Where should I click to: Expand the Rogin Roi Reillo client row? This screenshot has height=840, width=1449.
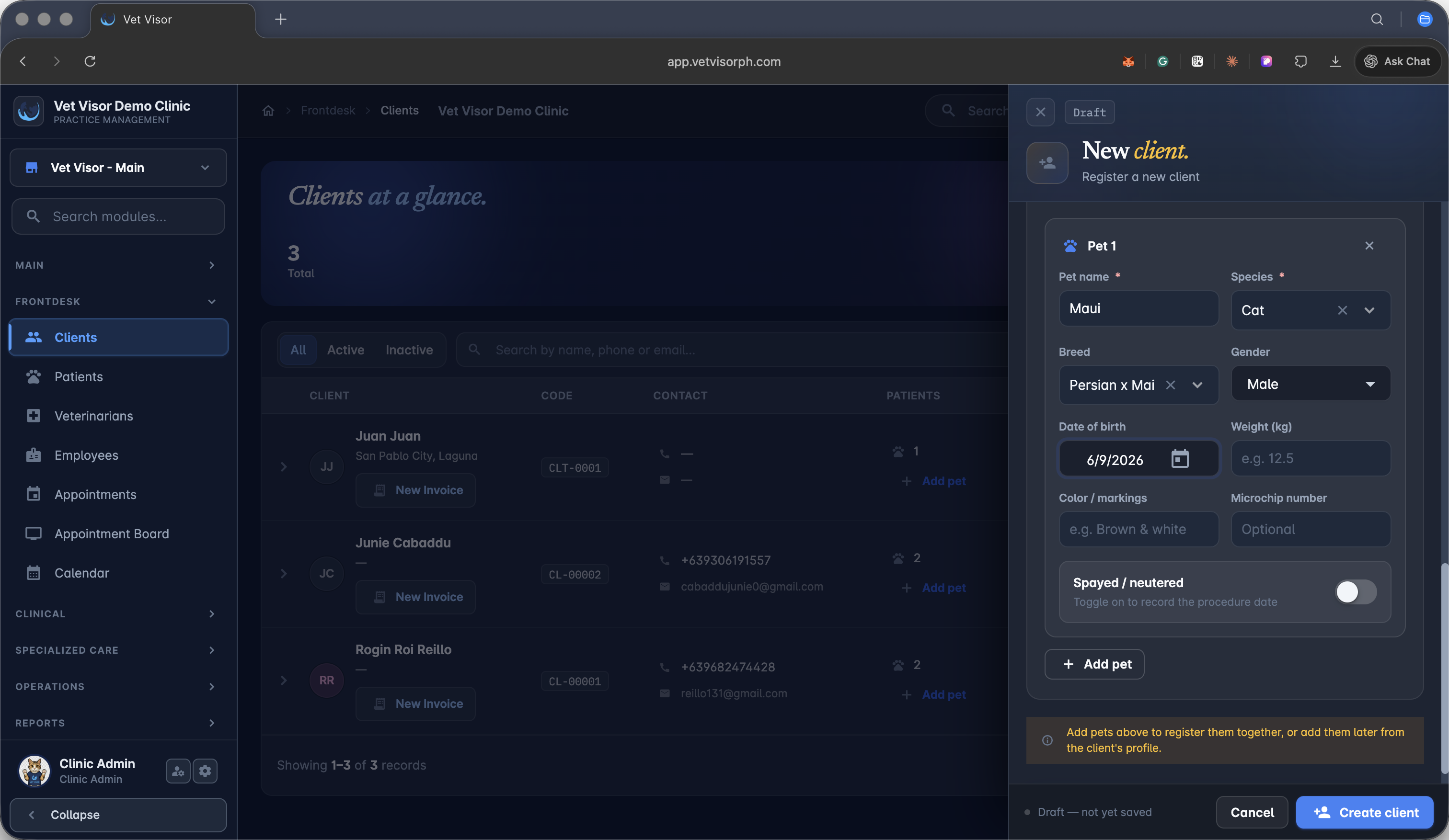click(284, 681)
